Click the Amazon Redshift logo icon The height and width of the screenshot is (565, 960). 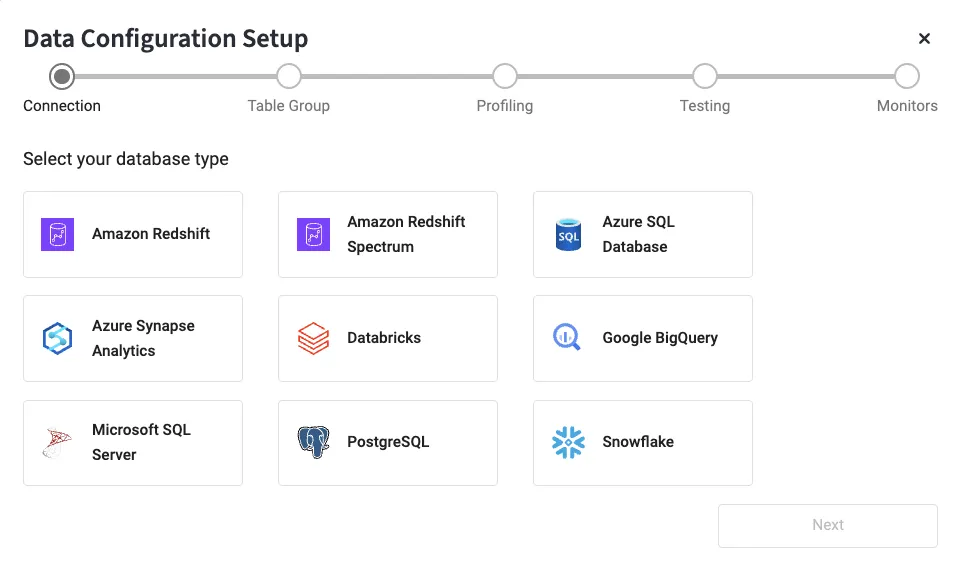tap(58, 234)
